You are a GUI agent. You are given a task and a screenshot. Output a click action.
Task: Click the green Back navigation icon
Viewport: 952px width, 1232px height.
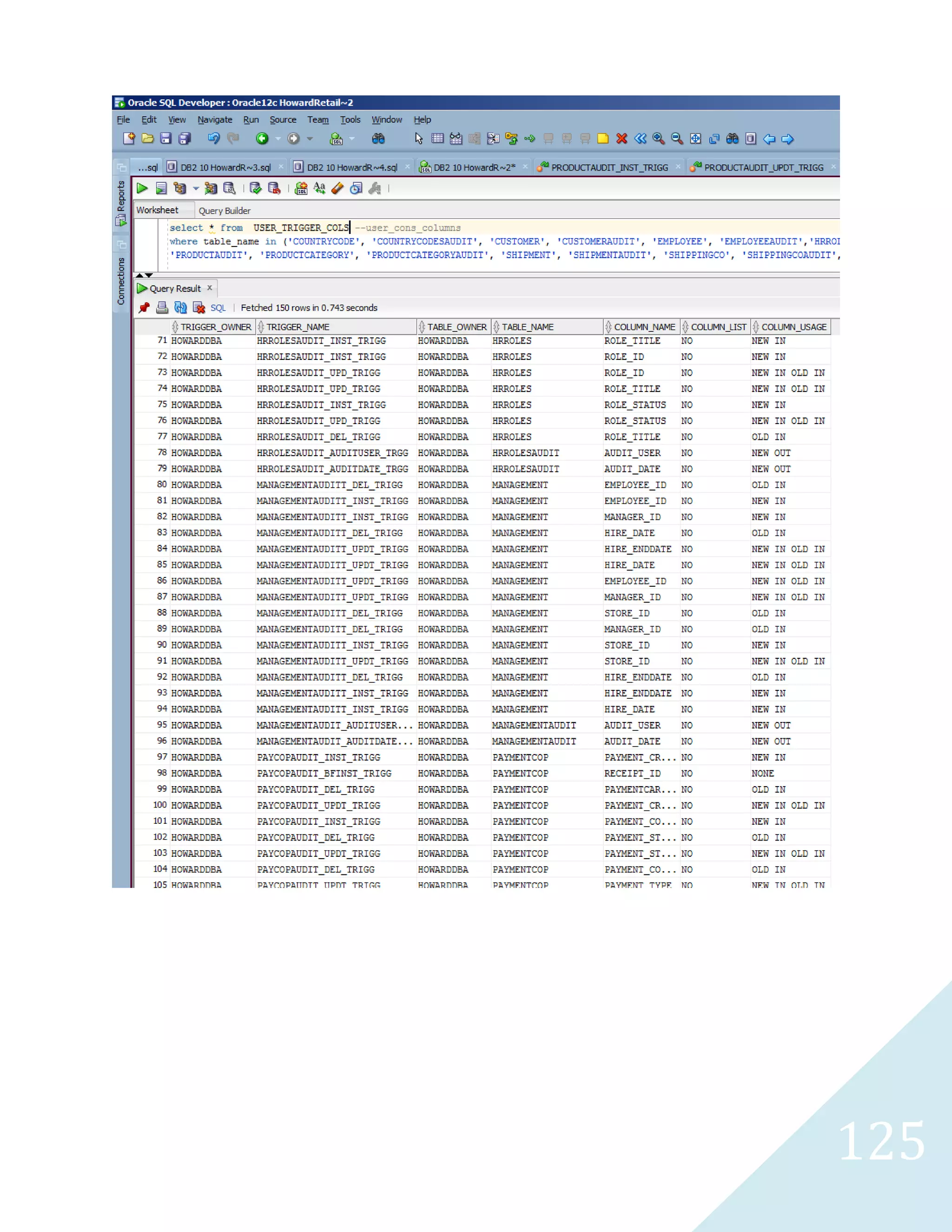click(262, 139)
